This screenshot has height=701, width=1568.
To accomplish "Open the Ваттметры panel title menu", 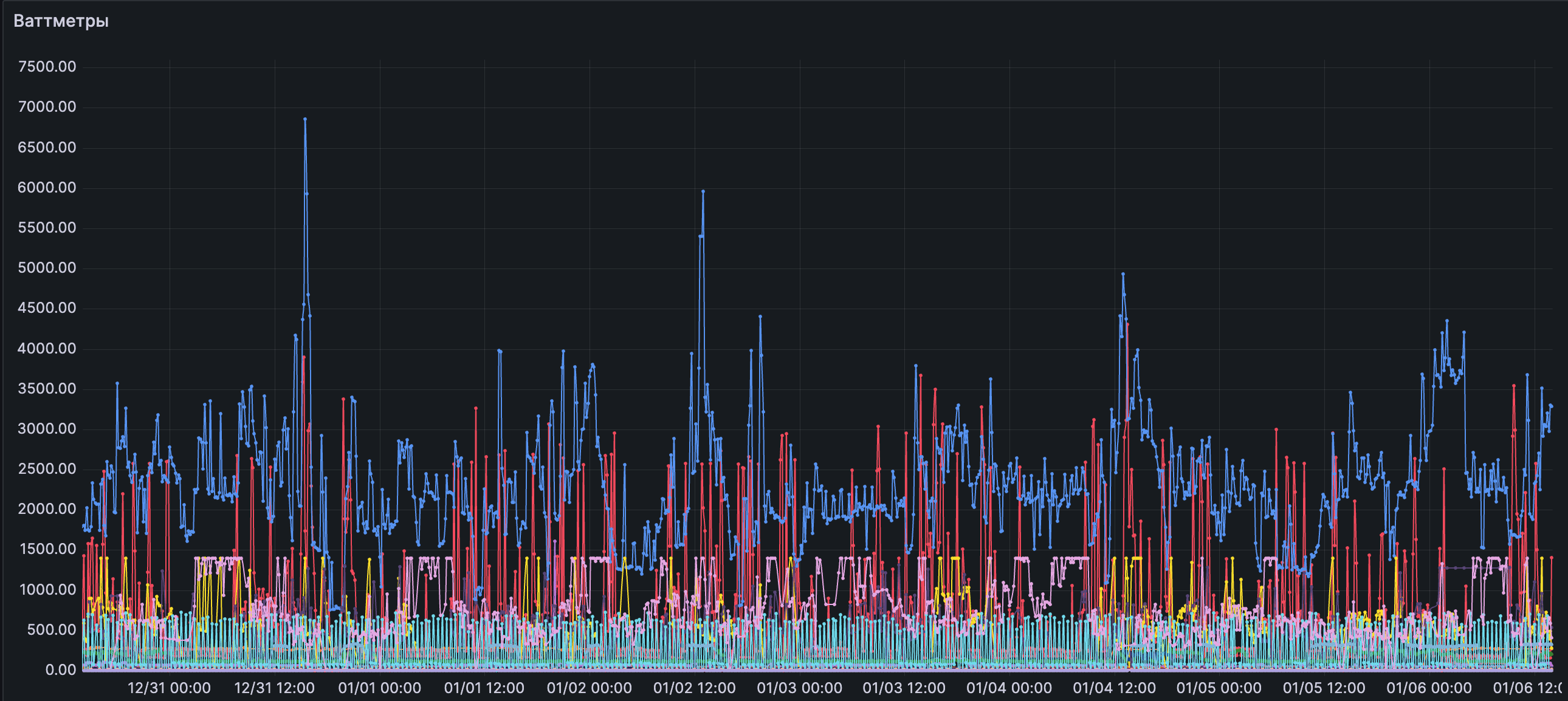I will [61, 21].
